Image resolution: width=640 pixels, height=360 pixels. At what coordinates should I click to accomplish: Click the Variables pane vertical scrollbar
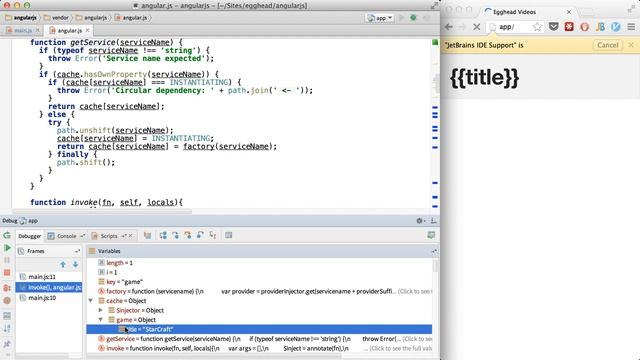click(436, 266)
